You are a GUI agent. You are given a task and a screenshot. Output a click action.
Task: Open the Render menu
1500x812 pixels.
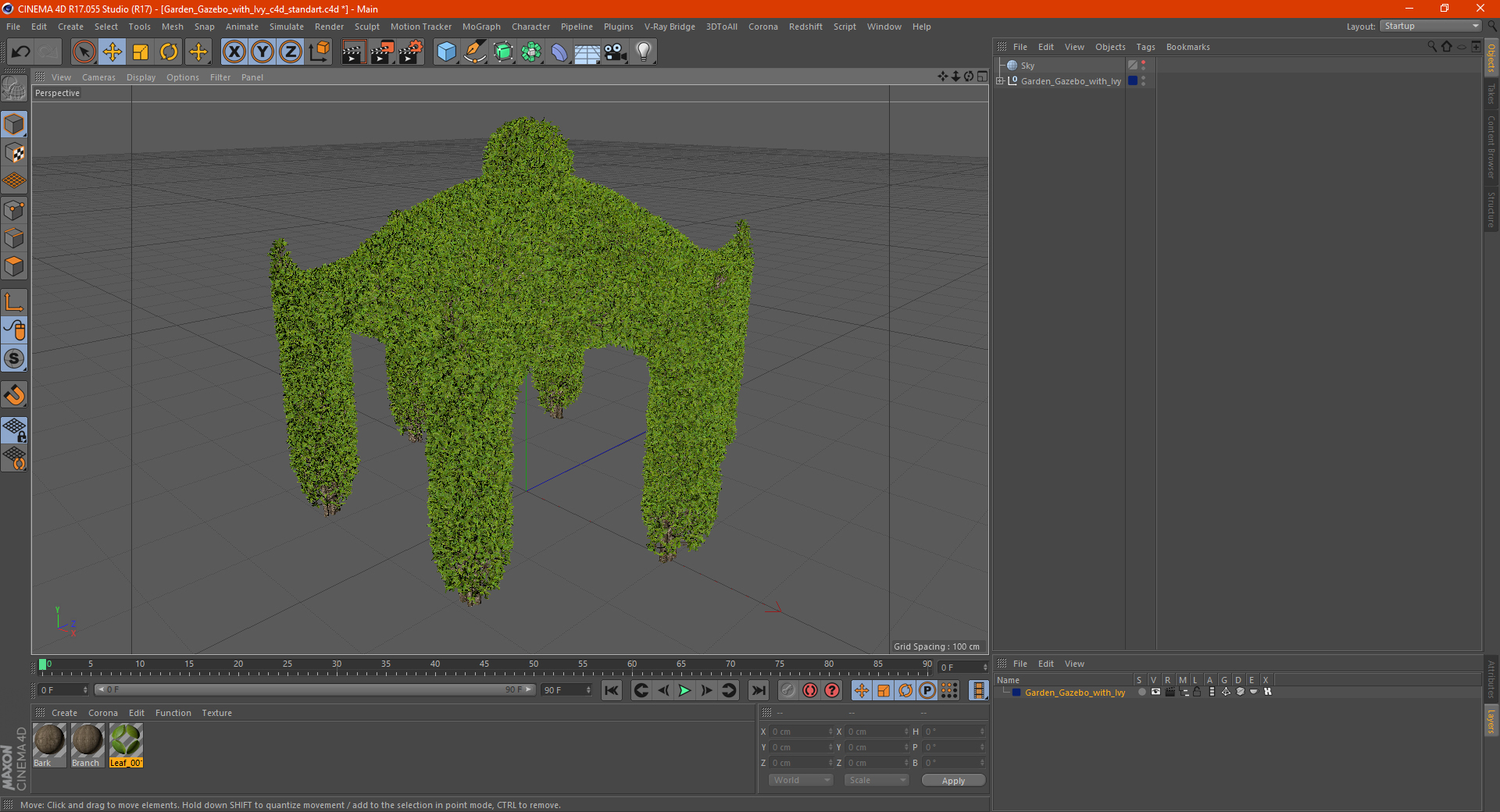click(329, 27)
